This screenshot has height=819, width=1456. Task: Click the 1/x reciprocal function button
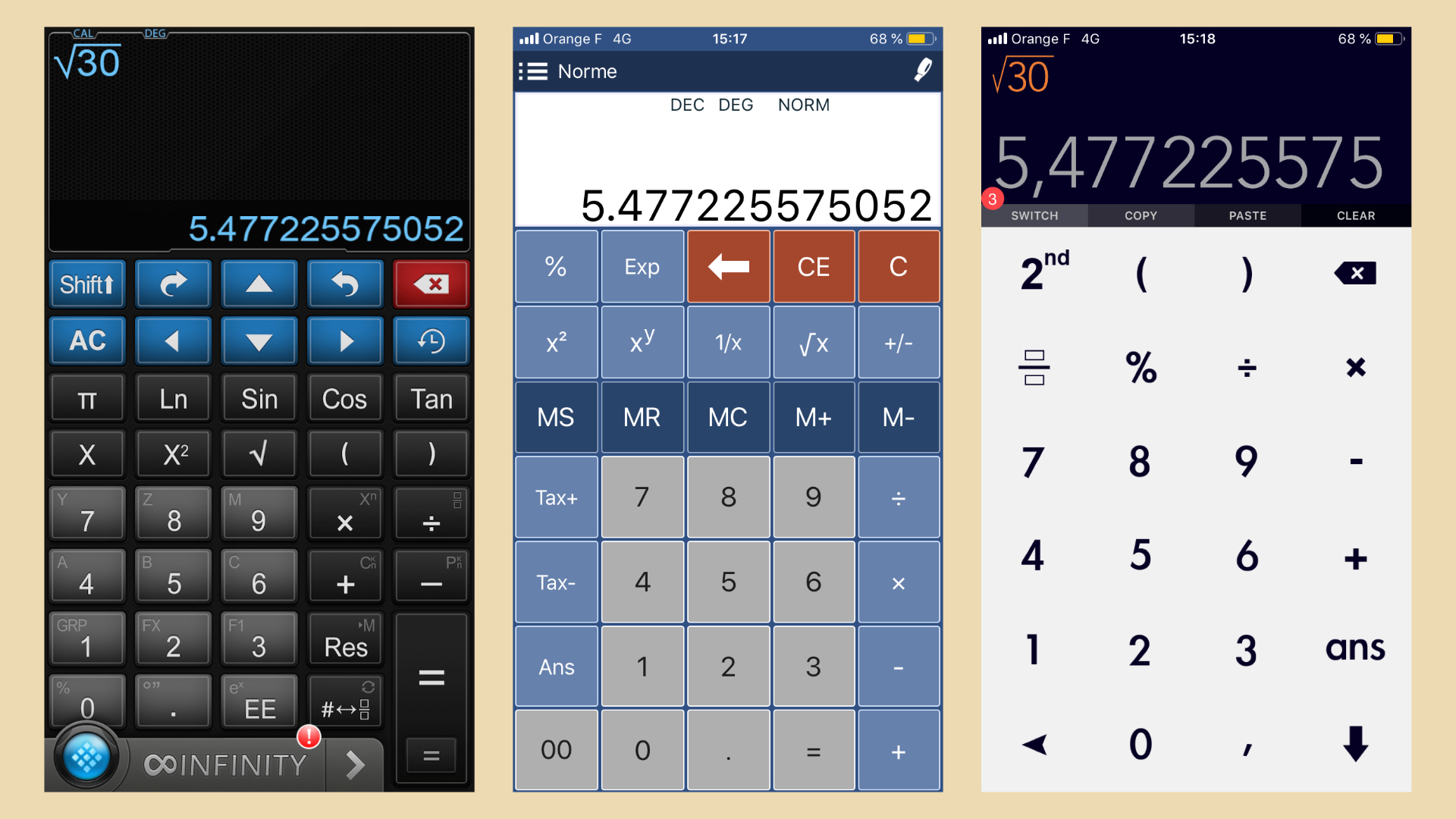727,342
